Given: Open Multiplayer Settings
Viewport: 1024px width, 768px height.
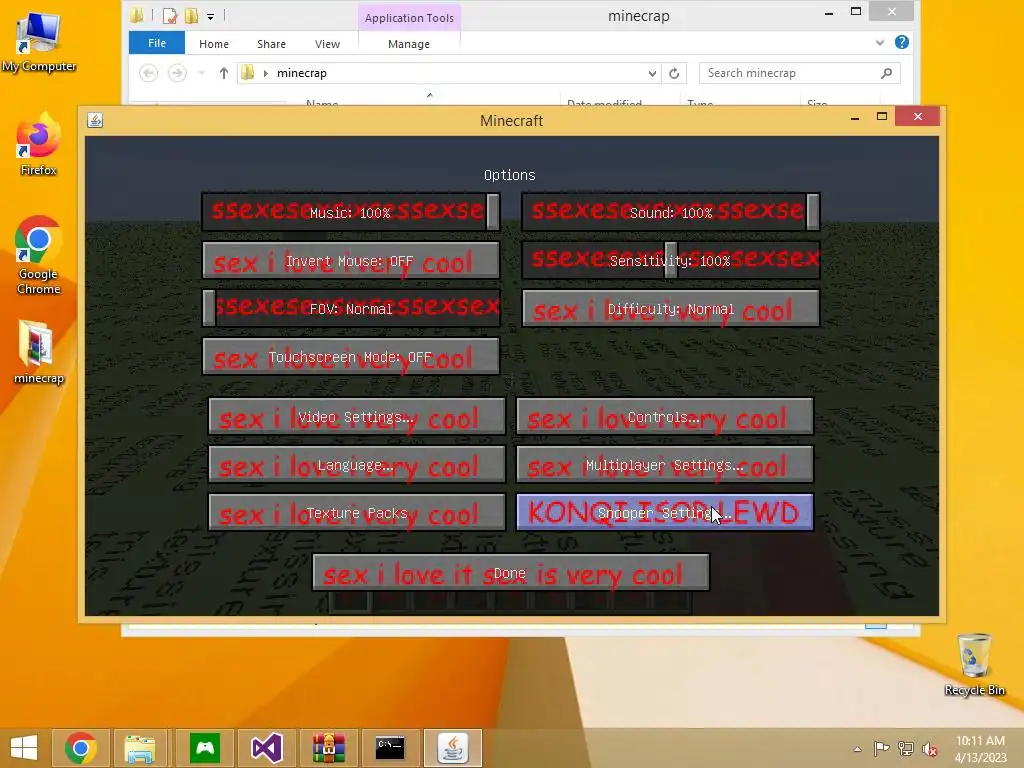Looking at the screenshot, I should (x=665, y=465).
